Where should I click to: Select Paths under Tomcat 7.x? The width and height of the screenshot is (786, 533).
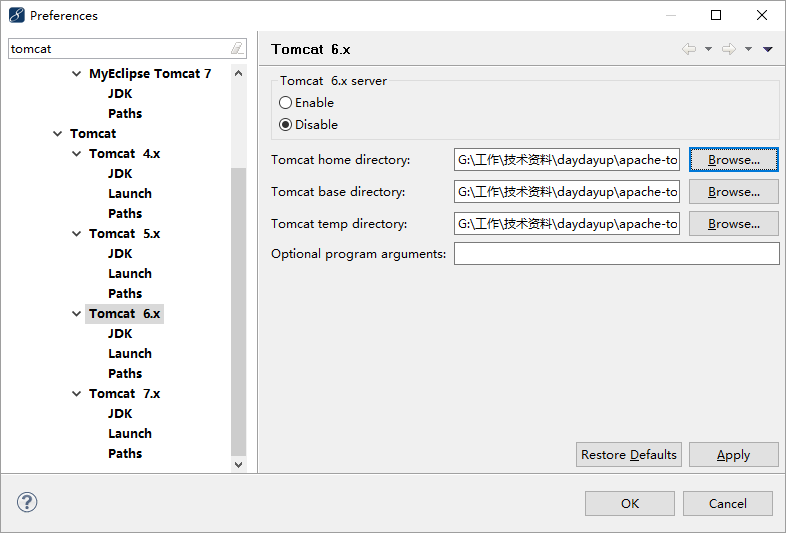coord(125,453)
